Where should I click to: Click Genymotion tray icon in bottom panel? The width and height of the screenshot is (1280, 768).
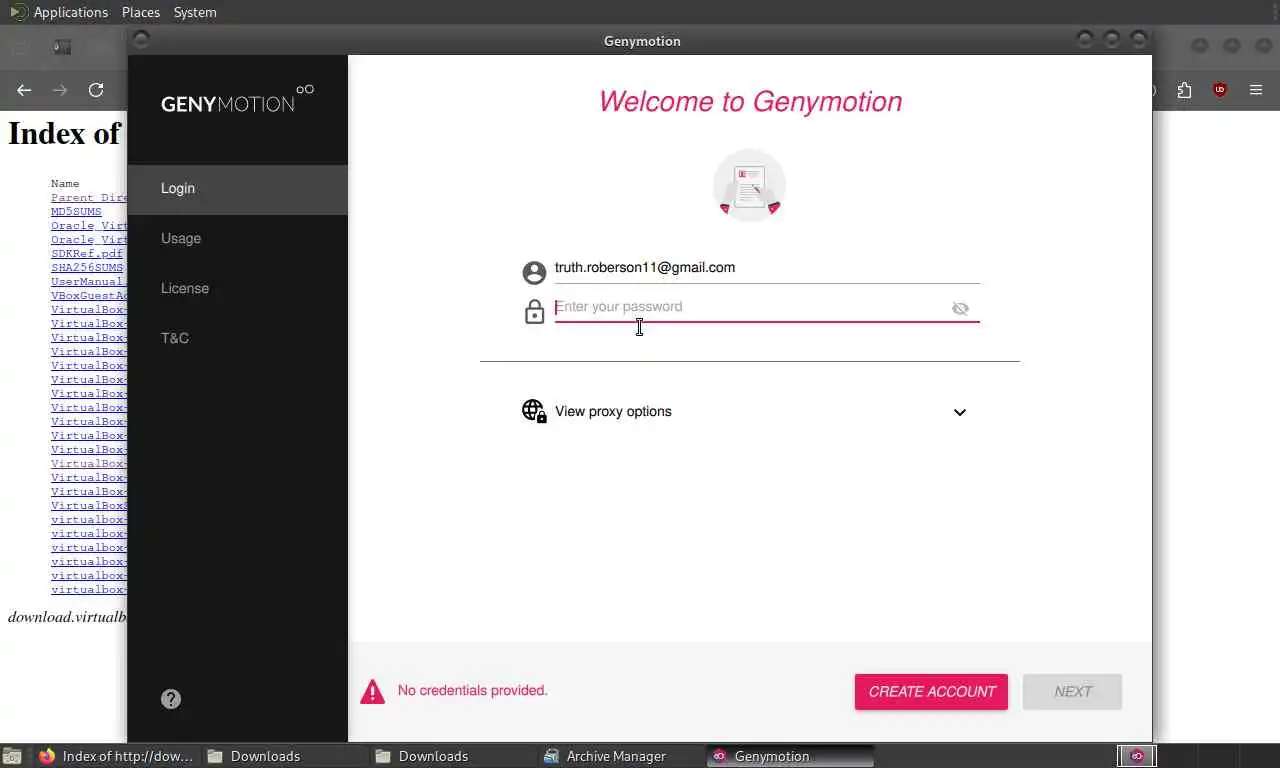[x=1137, y=756]
